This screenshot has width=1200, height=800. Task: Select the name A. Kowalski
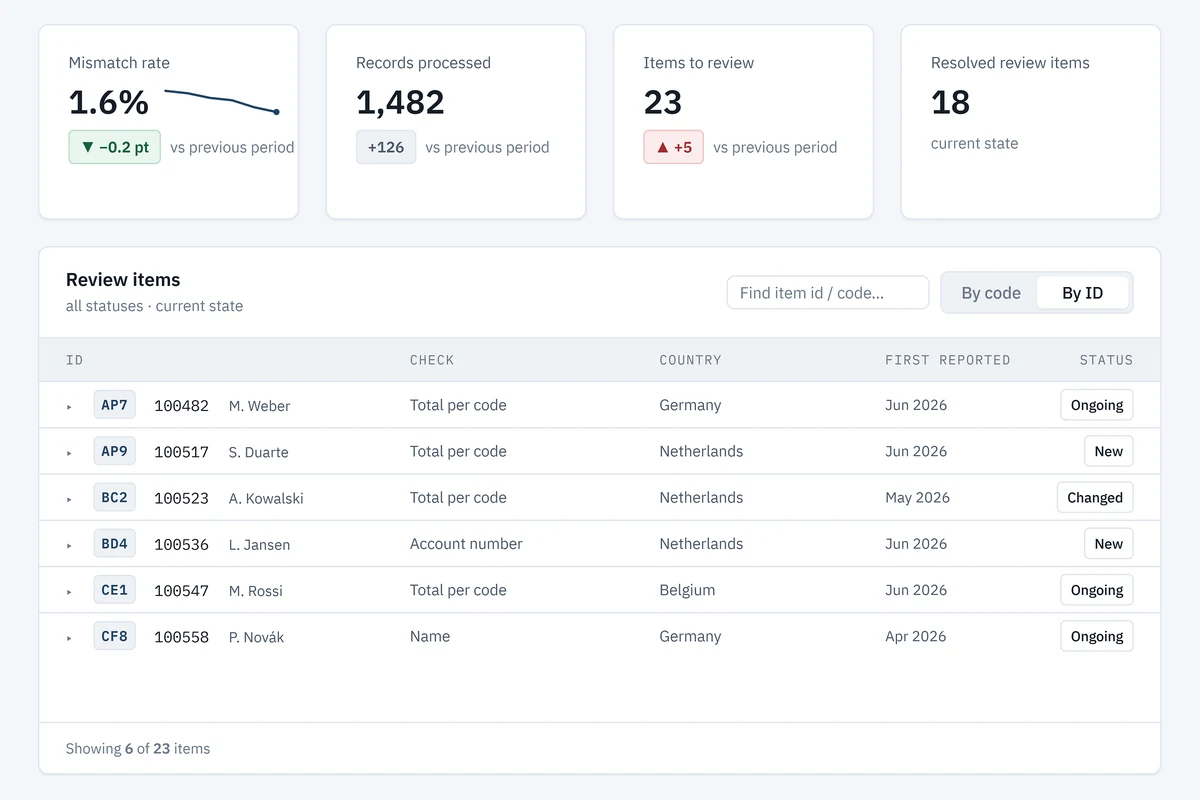pos(266,498)
